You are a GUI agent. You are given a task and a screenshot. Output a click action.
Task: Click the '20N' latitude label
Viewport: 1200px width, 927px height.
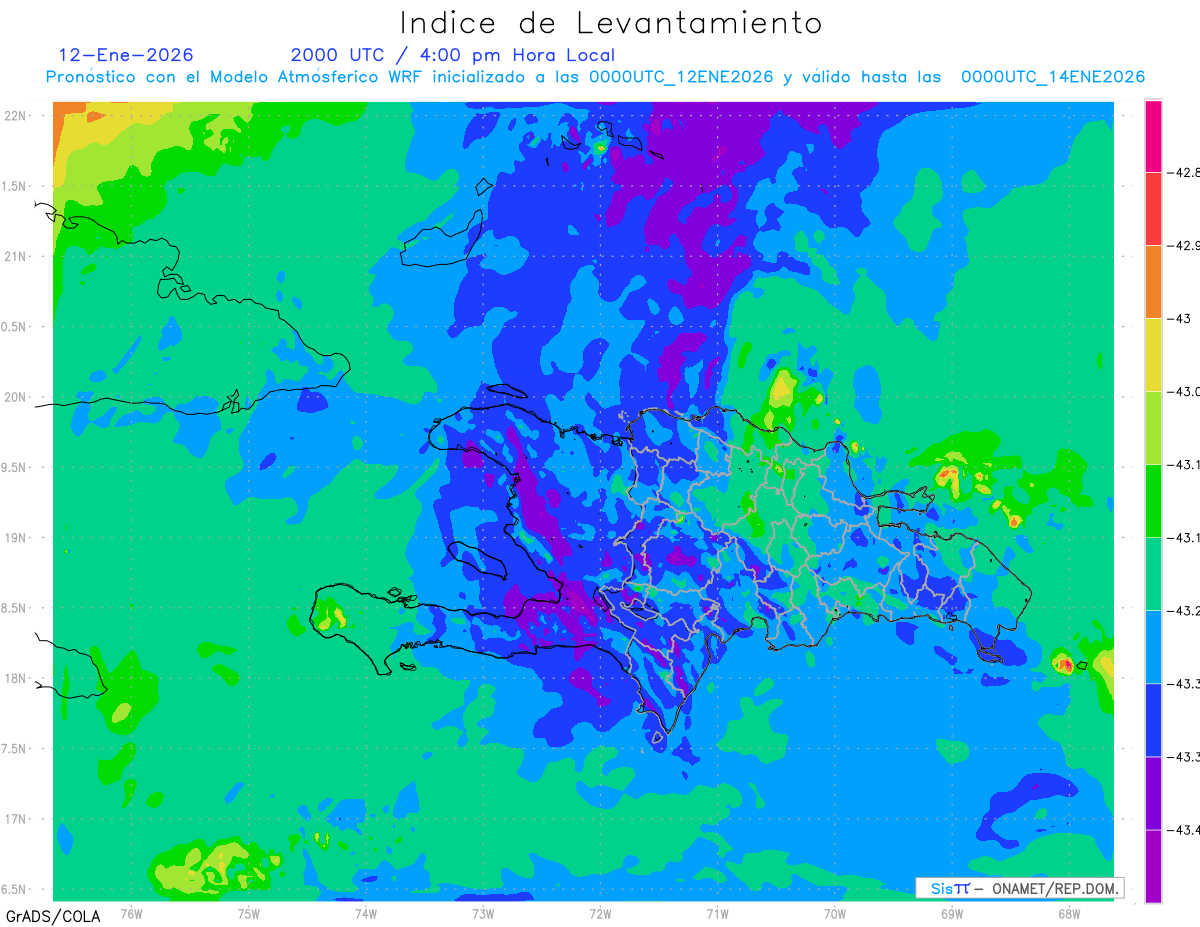coord(16,397)
